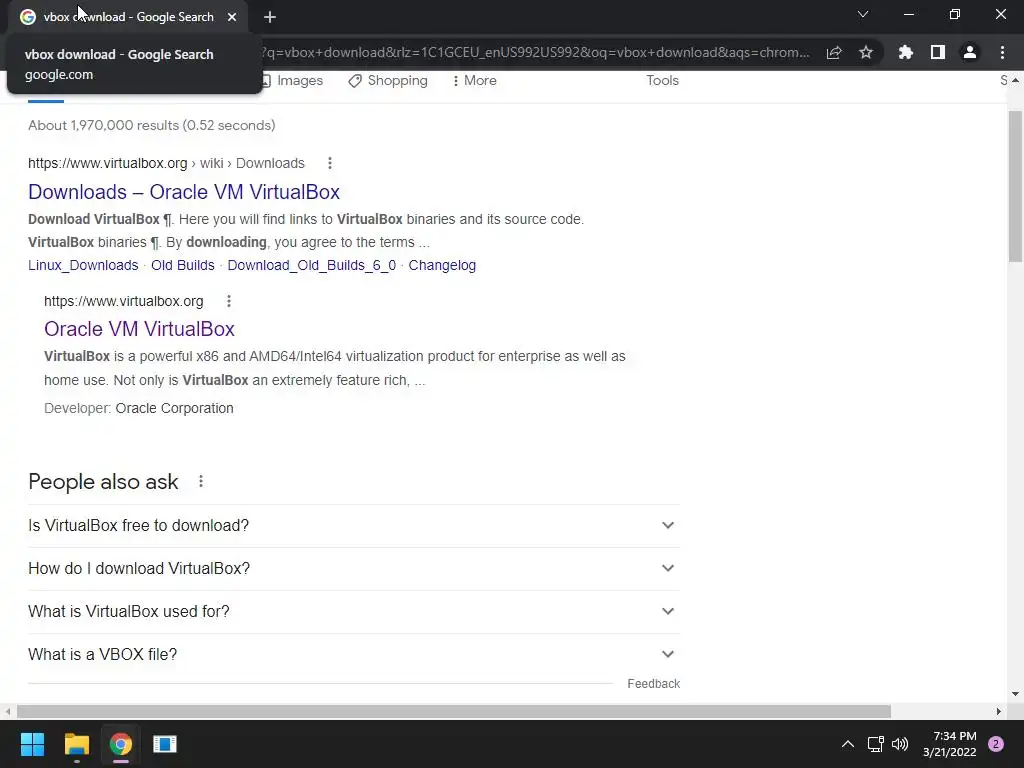Click the scroll right arrow on horizontal scrollbar
The height and width of the screenshot is (768, 1024).
(x=999, y=711)
